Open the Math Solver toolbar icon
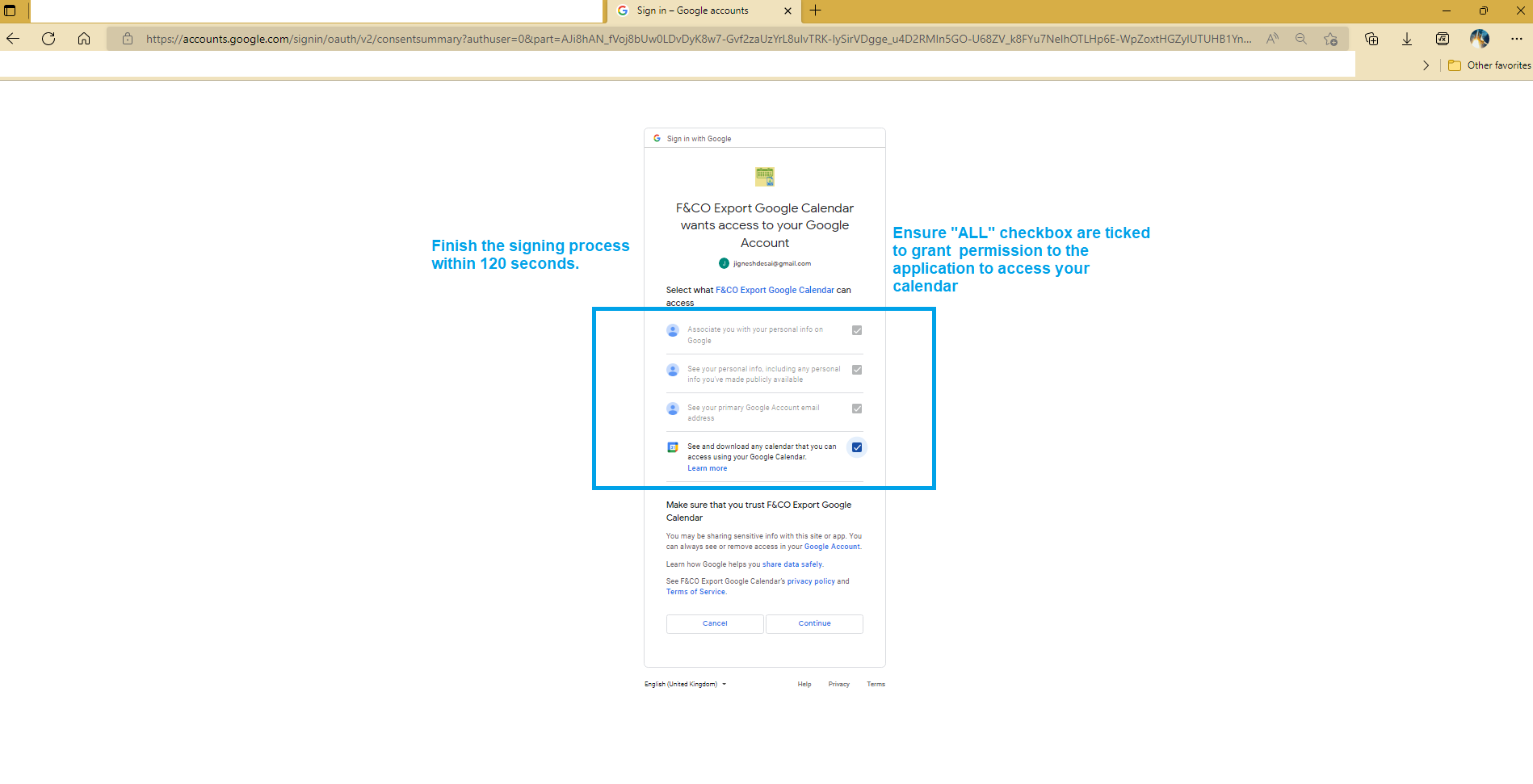Screen dimensions: 1533x784 pyautogui.click(x=1443, y=39)
